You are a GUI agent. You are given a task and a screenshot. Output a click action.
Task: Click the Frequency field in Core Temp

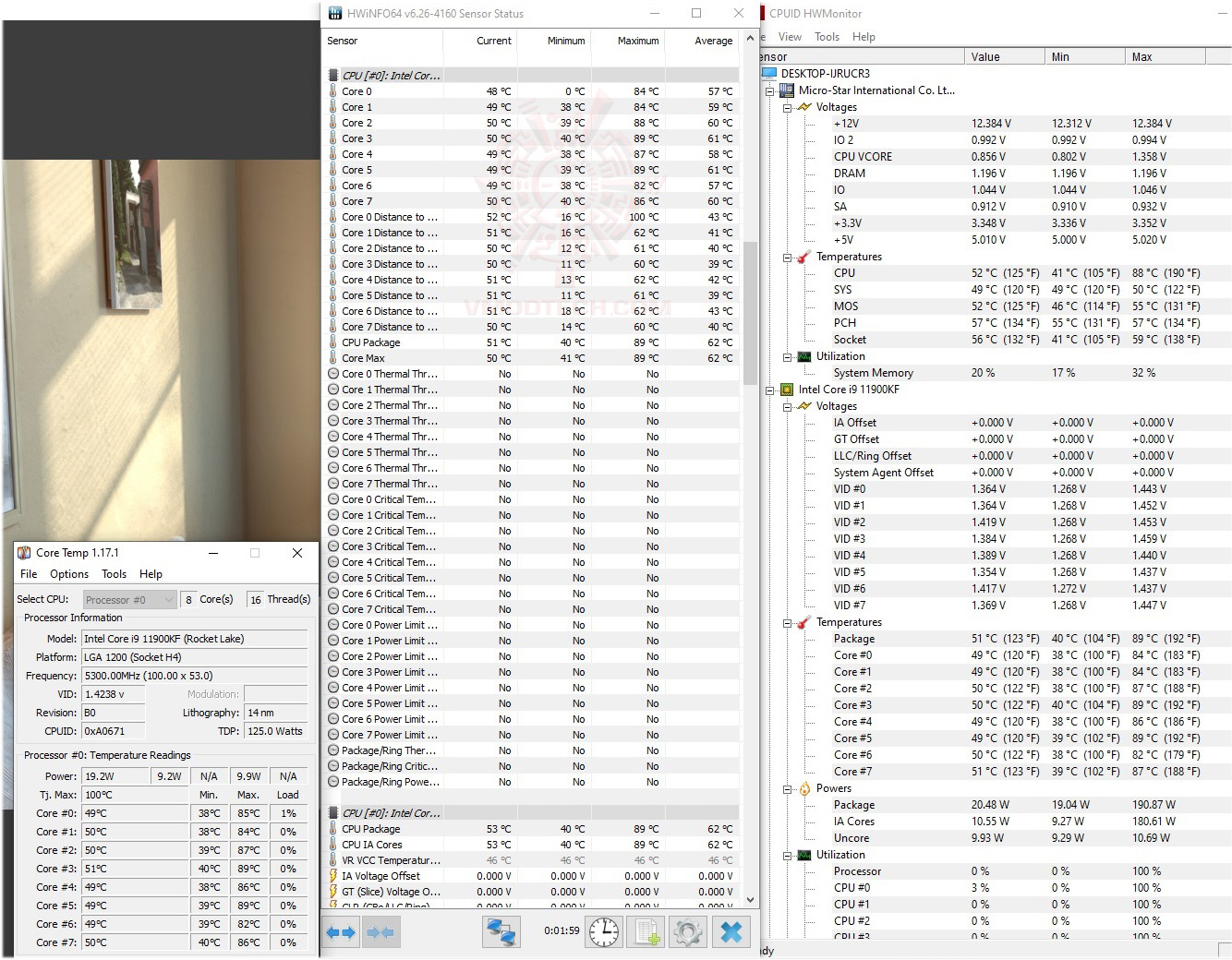(x=195, y=676)
